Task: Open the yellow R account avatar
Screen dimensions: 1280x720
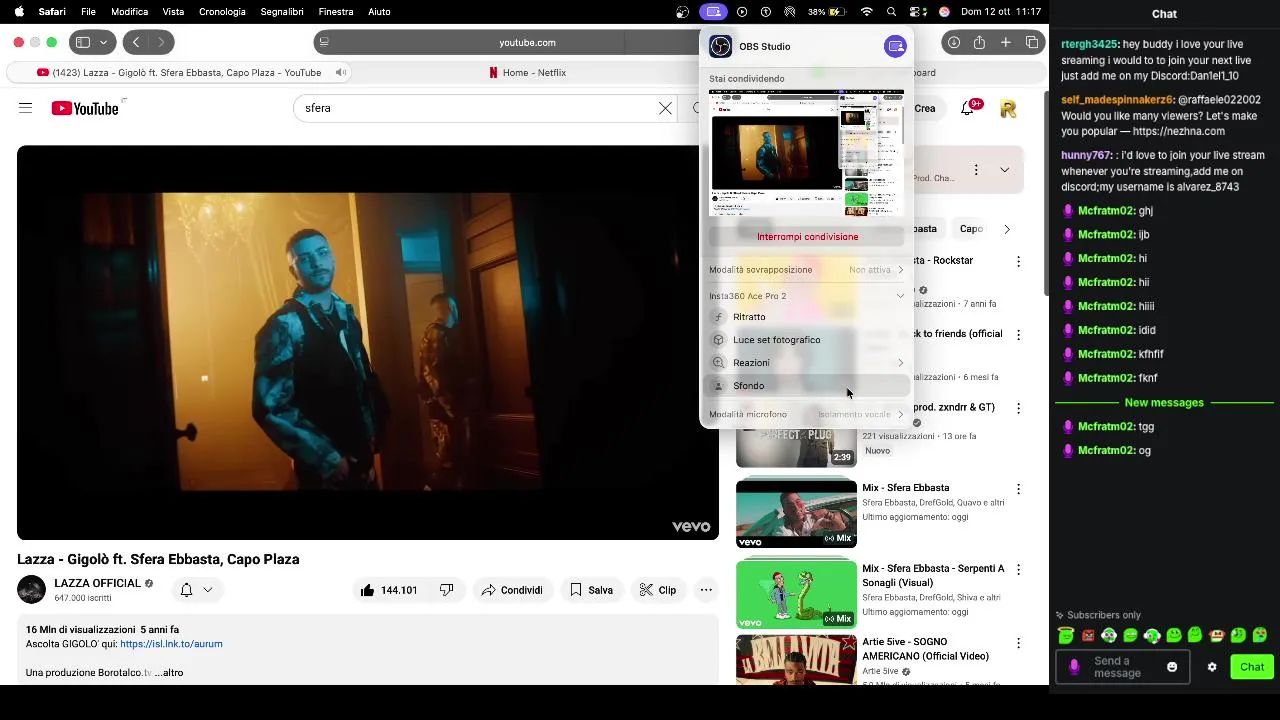Action: pos(1008,108)
